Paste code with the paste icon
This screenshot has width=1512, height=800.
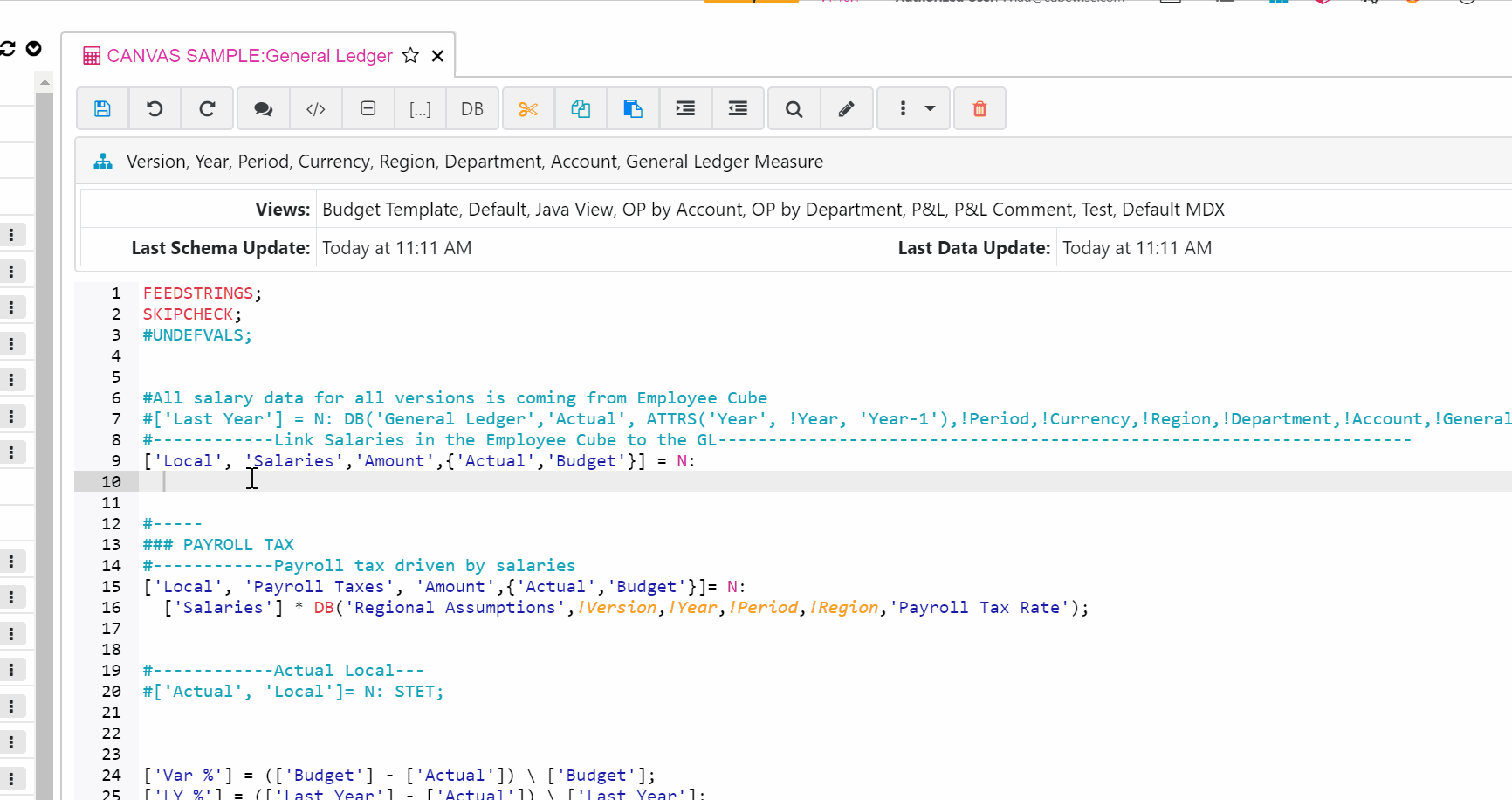click(632, 108)
